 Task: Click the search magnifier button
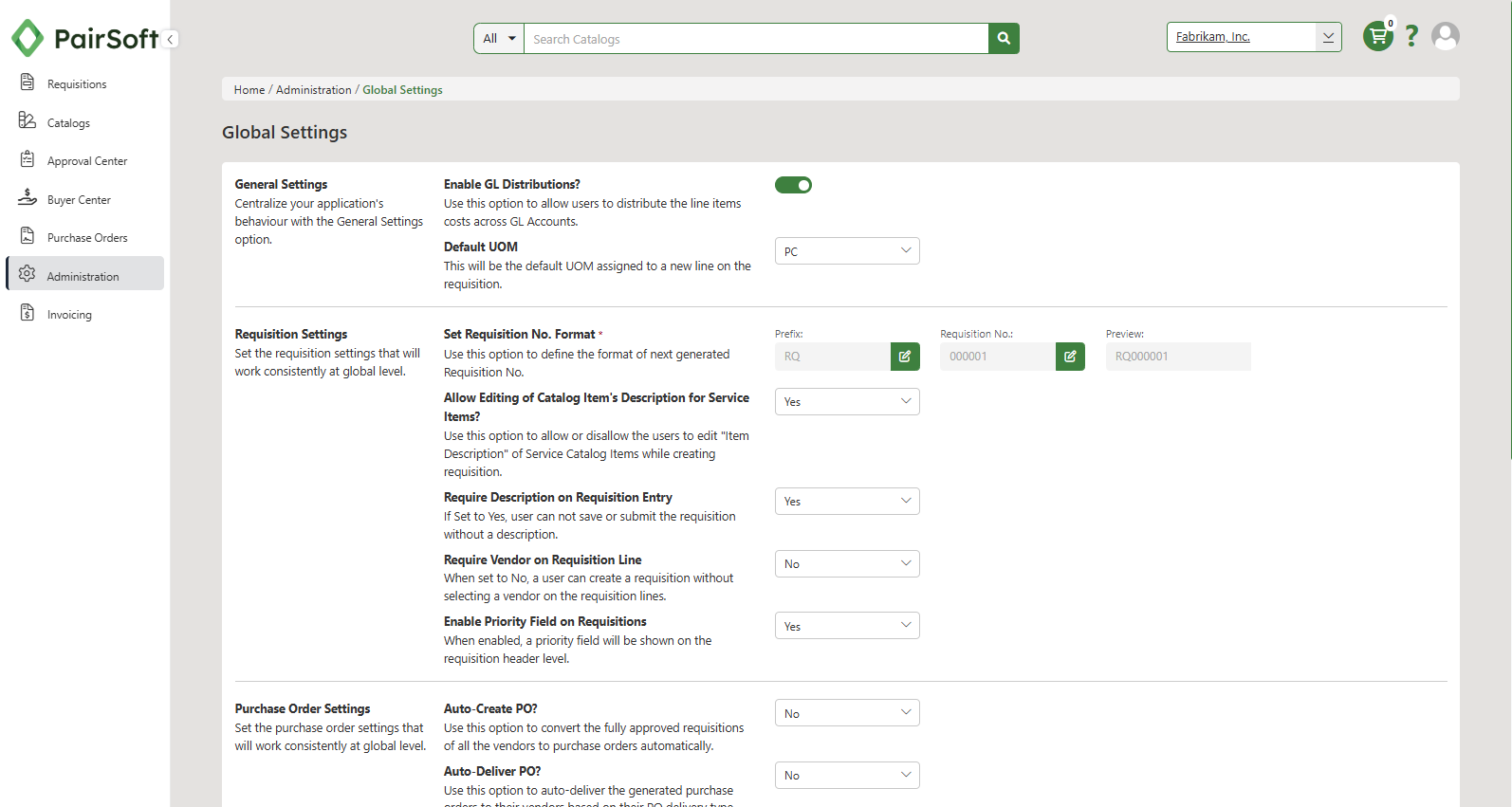[x=1004, y=39]
